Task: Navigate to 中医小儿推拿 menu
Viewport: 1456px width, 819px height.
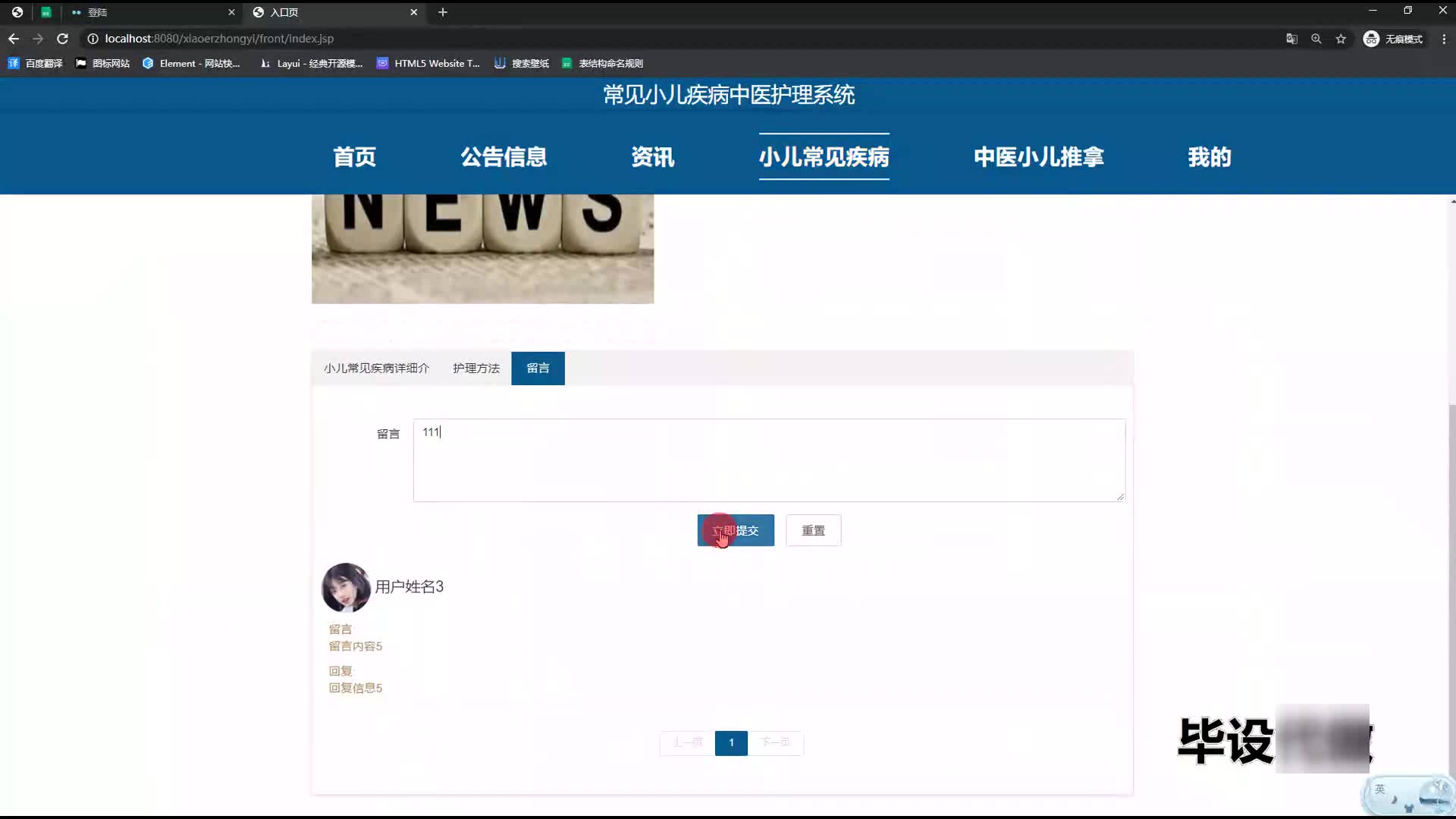Action: click(x=1038, y=157)
